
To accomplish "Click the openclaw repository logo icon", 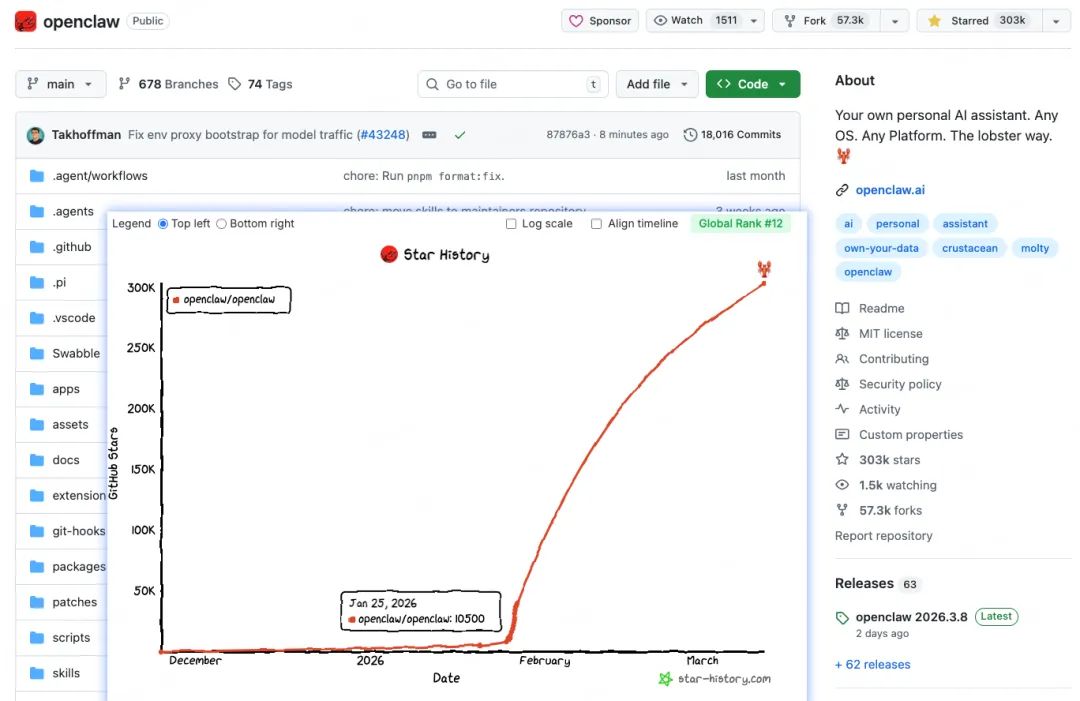I will point(26,21).
